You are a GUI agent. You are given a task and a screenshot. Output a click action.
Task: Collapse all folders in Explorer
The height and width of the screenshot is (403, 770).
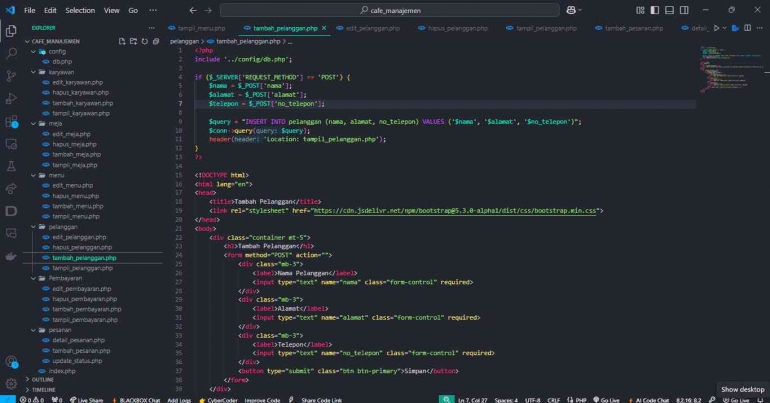[156, 41]
